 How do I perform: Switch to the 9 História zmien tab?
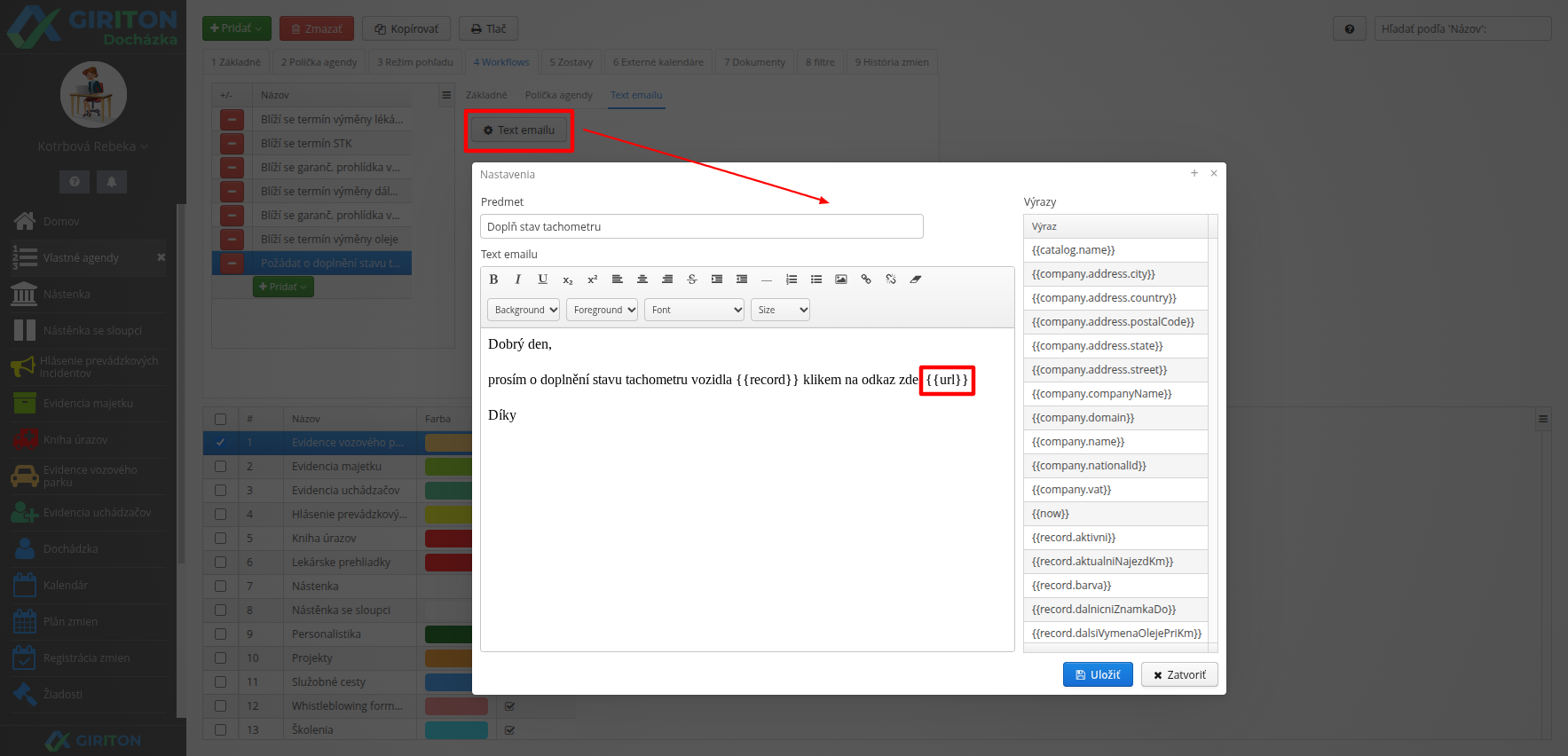892,62
